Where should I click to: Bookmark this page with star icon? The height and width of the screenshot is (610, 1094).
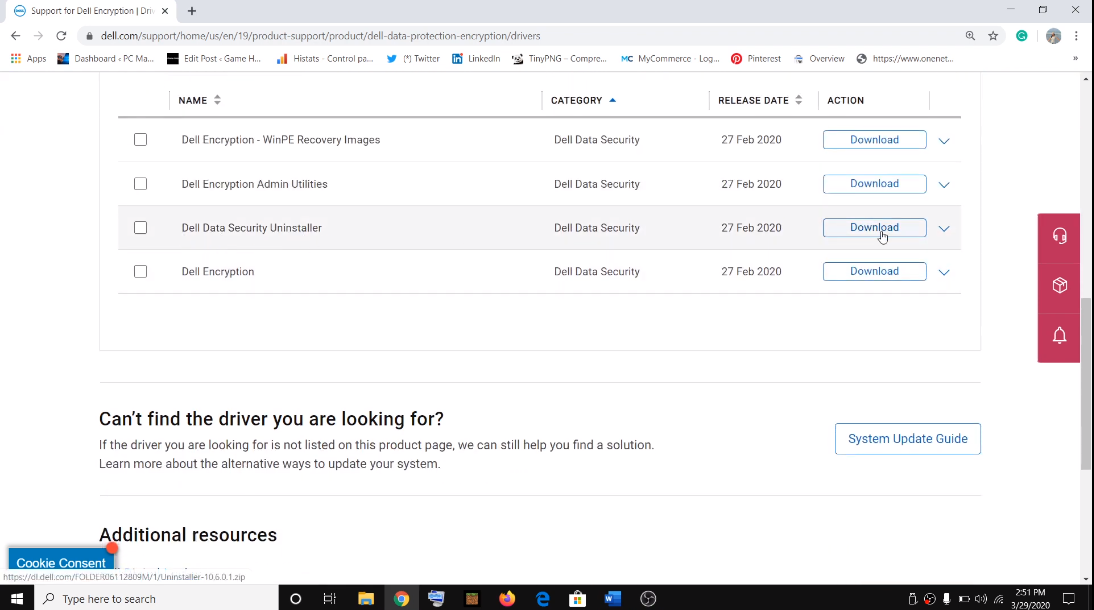[x=993, y=36]
